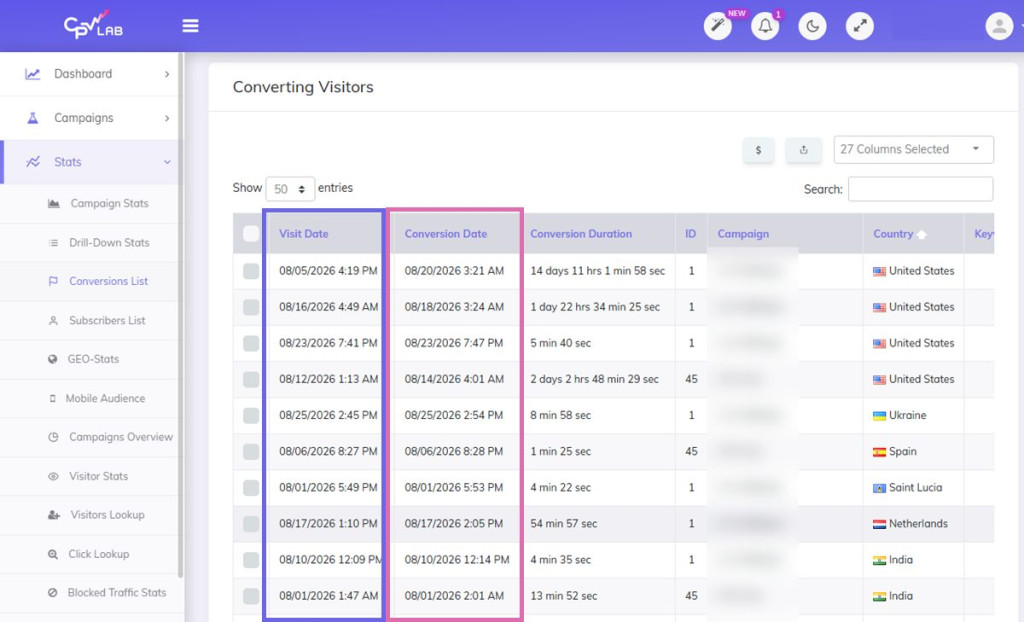Click visit date 08/10/2026 12:09 PM
The image size is (1024, 622).
click(x=330, y=559)
